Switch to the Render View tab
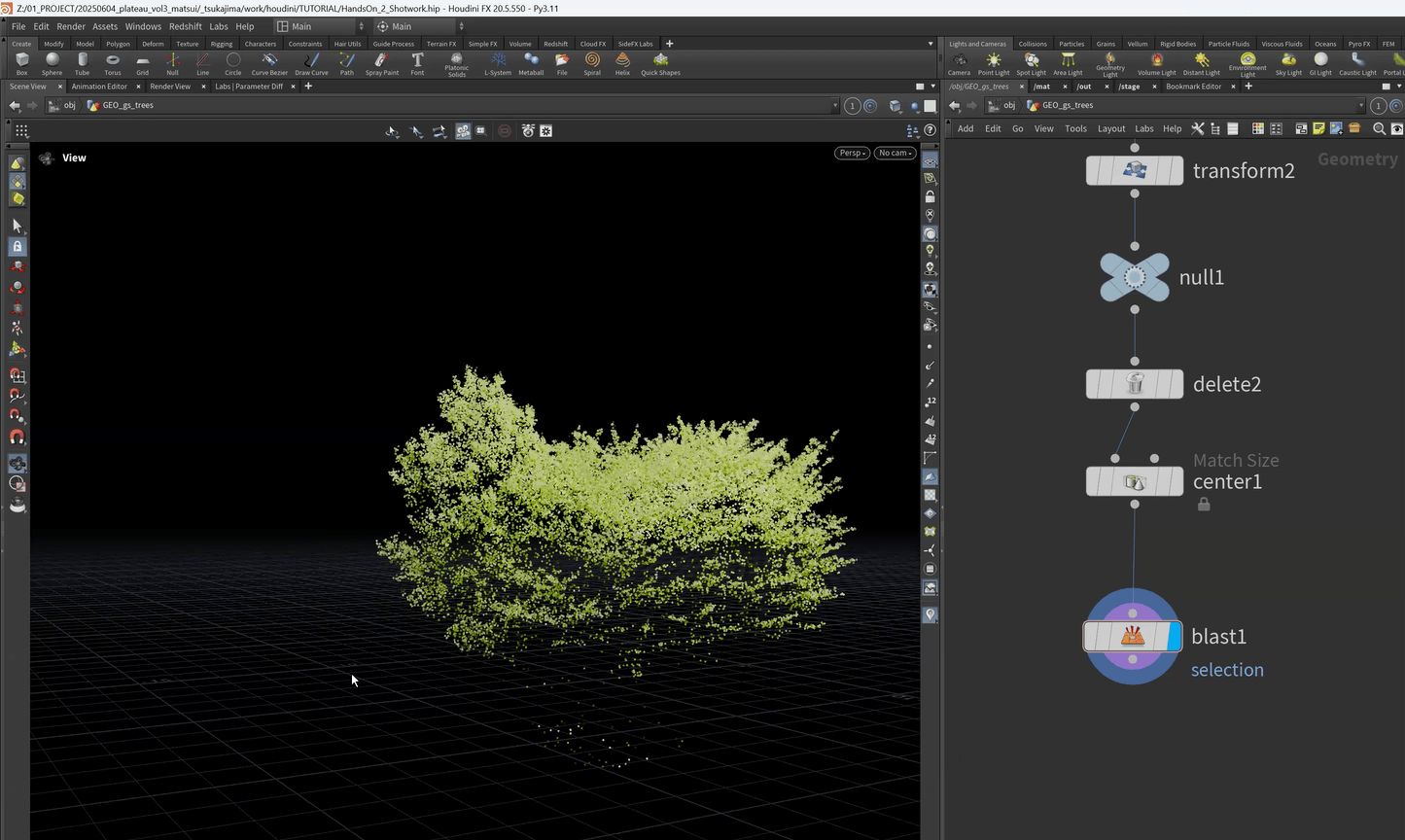Screen dimensions: 1405x840 click(170, 87)
